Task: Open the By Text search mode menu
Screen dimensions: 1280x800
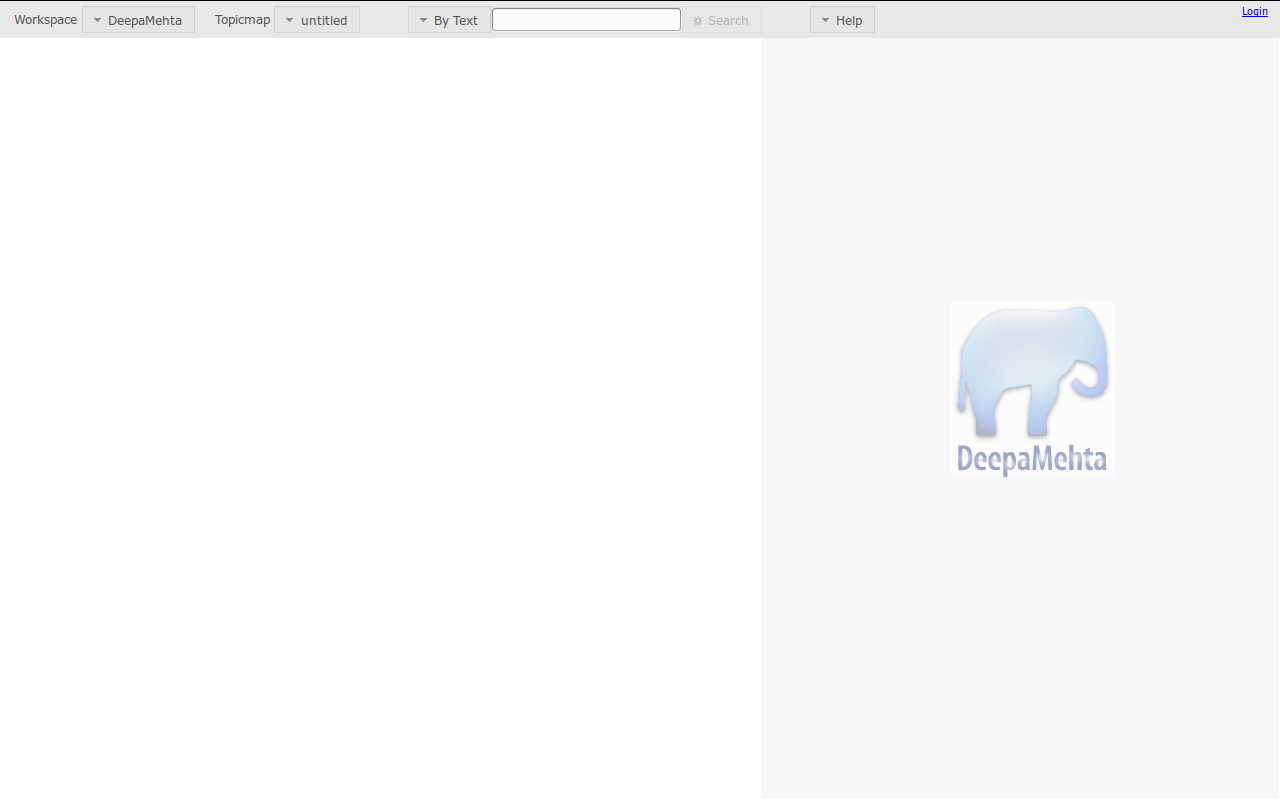Action: click(x=449, y=20)
